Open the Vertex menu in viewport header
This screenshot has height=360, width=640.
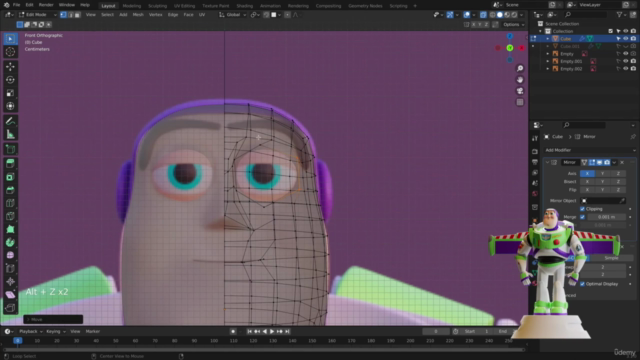coord(156,15)
